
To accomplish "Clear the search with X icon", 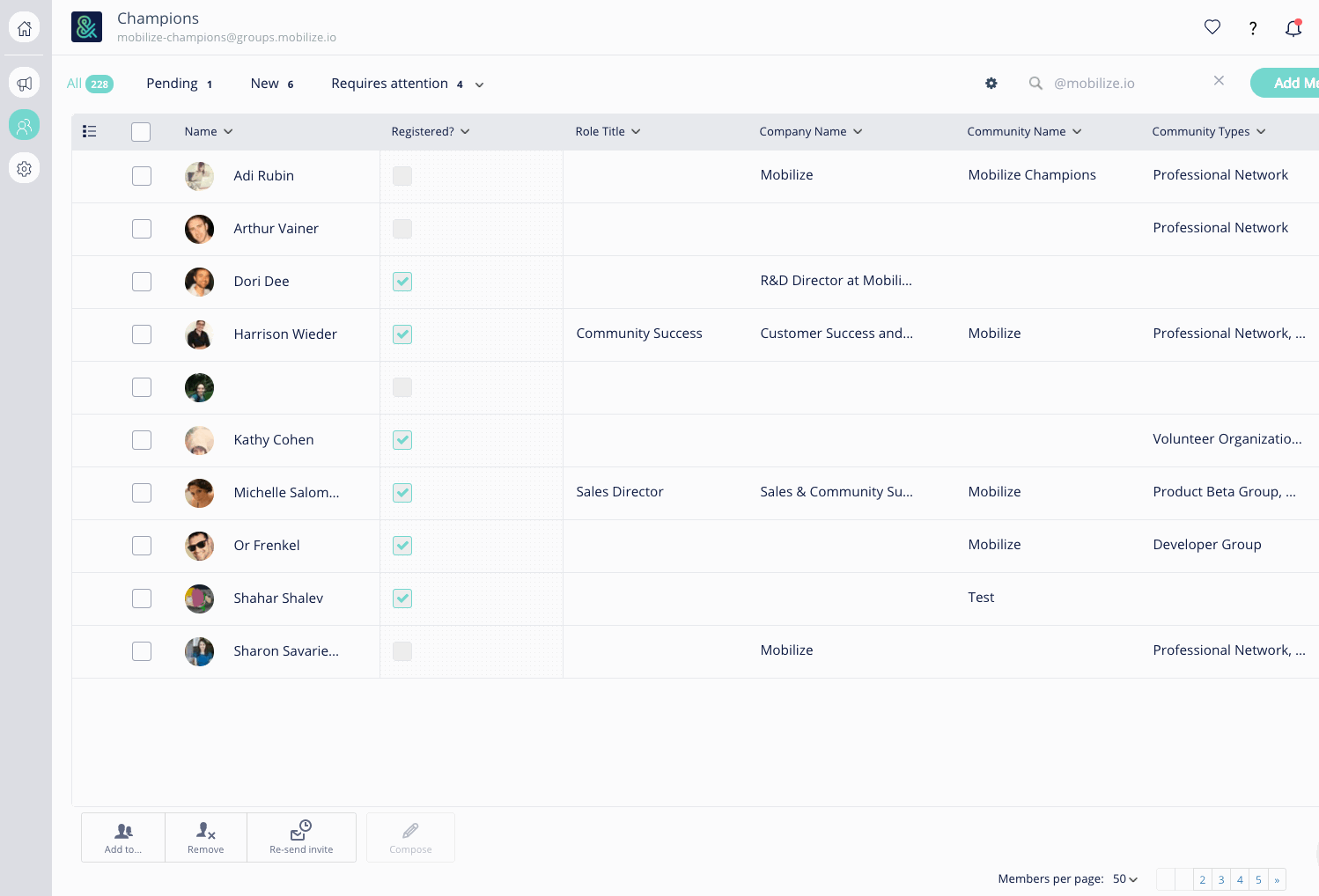I will pyautogui.click(x=1219, y=80).
